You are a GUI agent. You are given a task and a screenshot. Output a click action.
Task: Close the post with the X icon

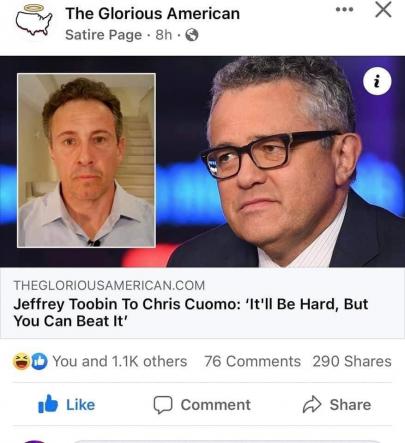[x=383, y=10]
